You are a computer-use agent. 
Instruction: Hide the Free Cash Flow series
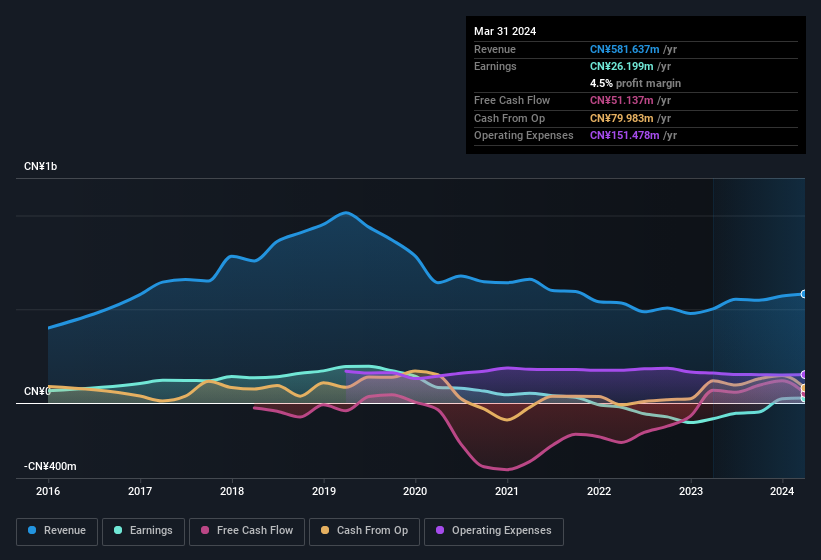point(247,530)
